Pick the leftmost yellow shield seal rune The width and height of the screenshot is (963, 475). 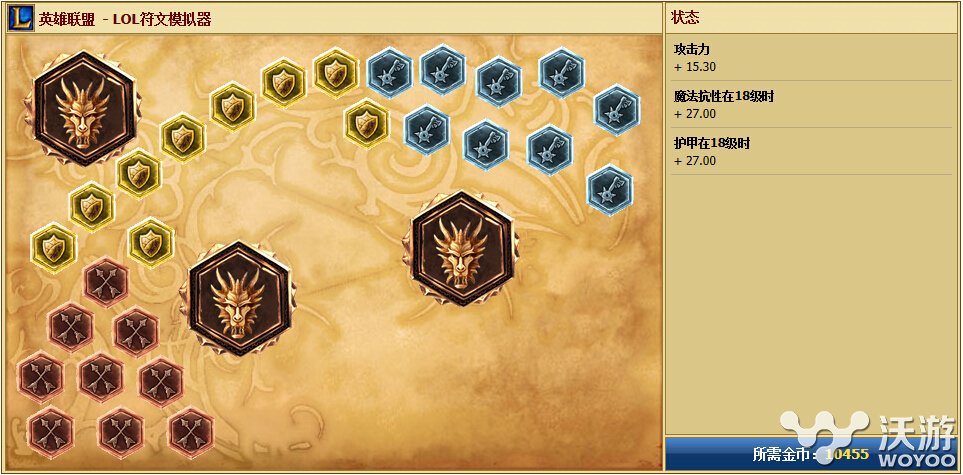tap(53, 248)
